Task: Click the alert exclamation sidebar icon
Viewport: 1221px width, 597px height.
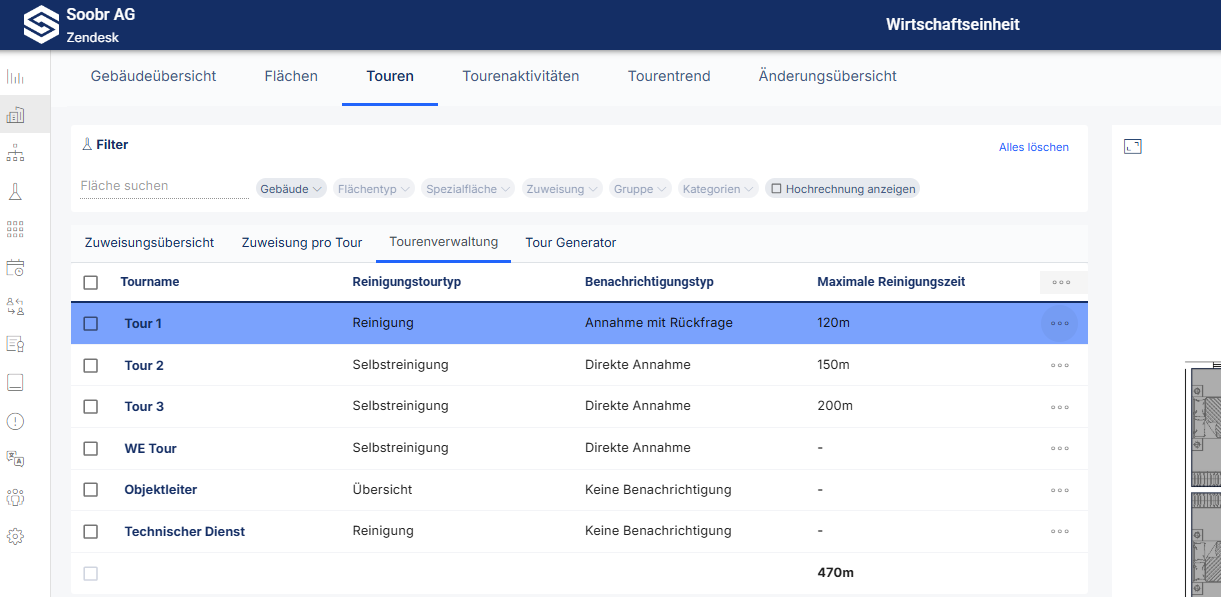Action: (15, 421)
